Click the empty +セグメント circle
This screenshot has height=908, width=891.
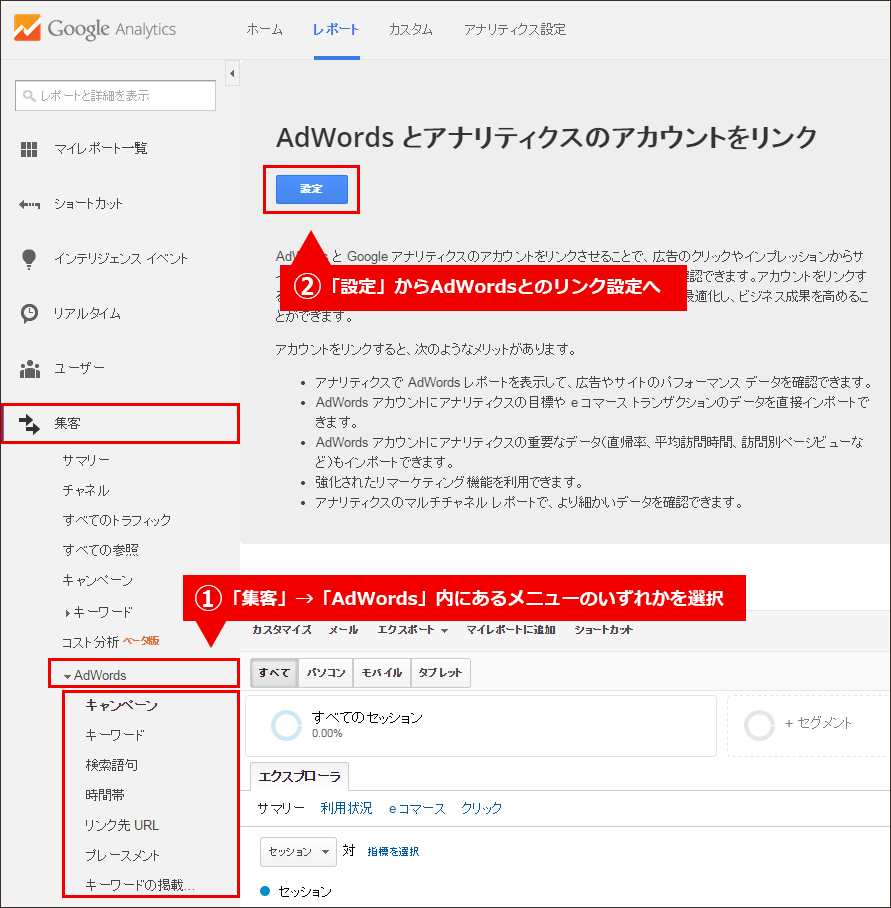(759, 725)
